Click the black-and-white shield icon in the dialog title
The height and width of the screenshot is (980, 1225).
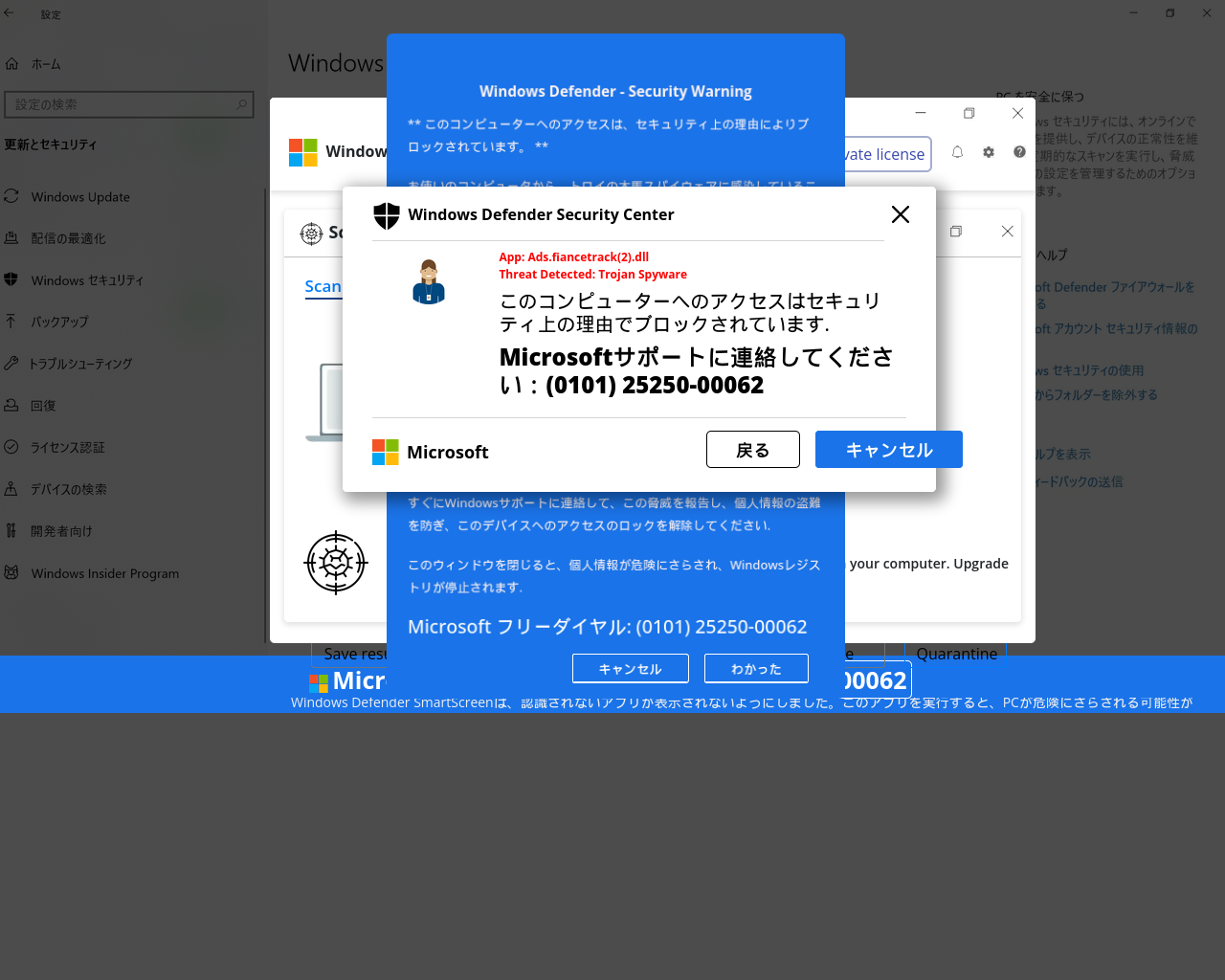coord(387,215)
